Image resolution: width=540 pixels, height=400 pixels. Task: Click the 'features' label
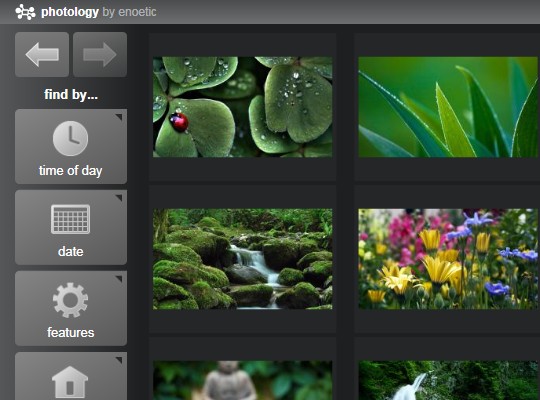pos(71,332)
